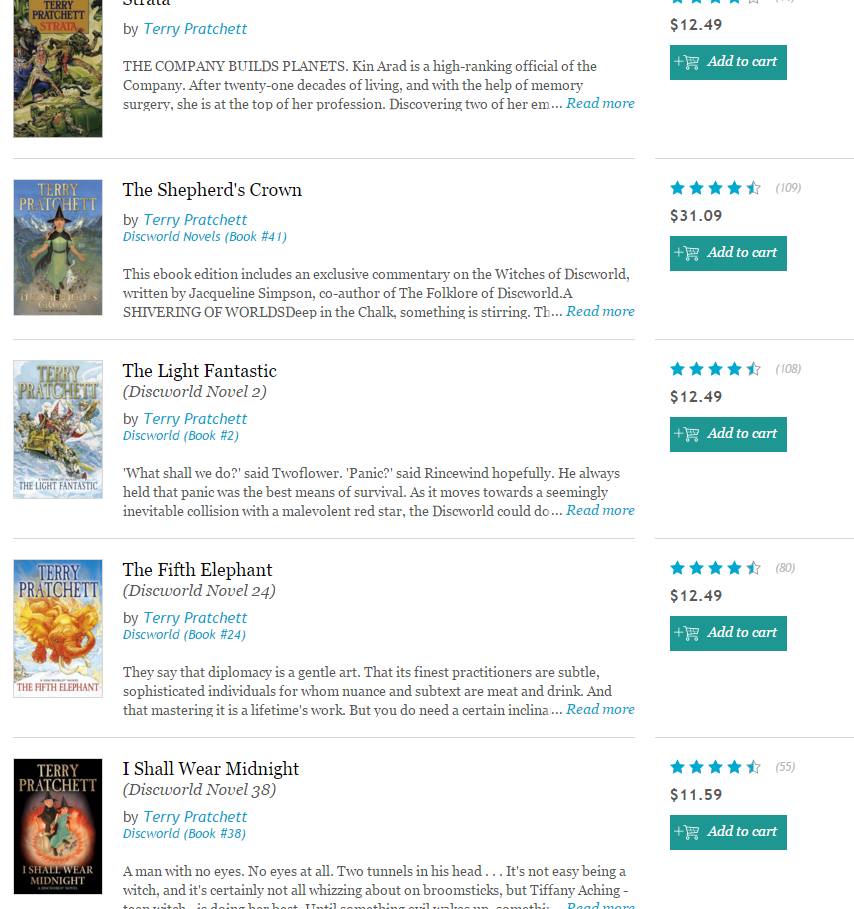Viewport: 854px width, 909px height.
Task: Click star rating for I Shall Wear Midnight
Action: 715,767
